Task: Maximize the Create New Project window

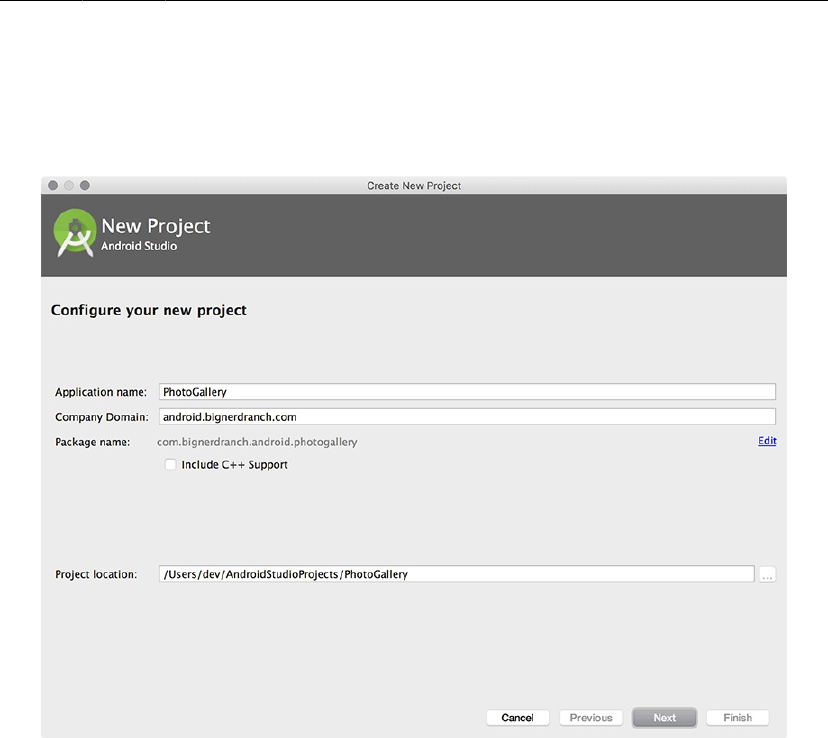Action: pos(84,185)
